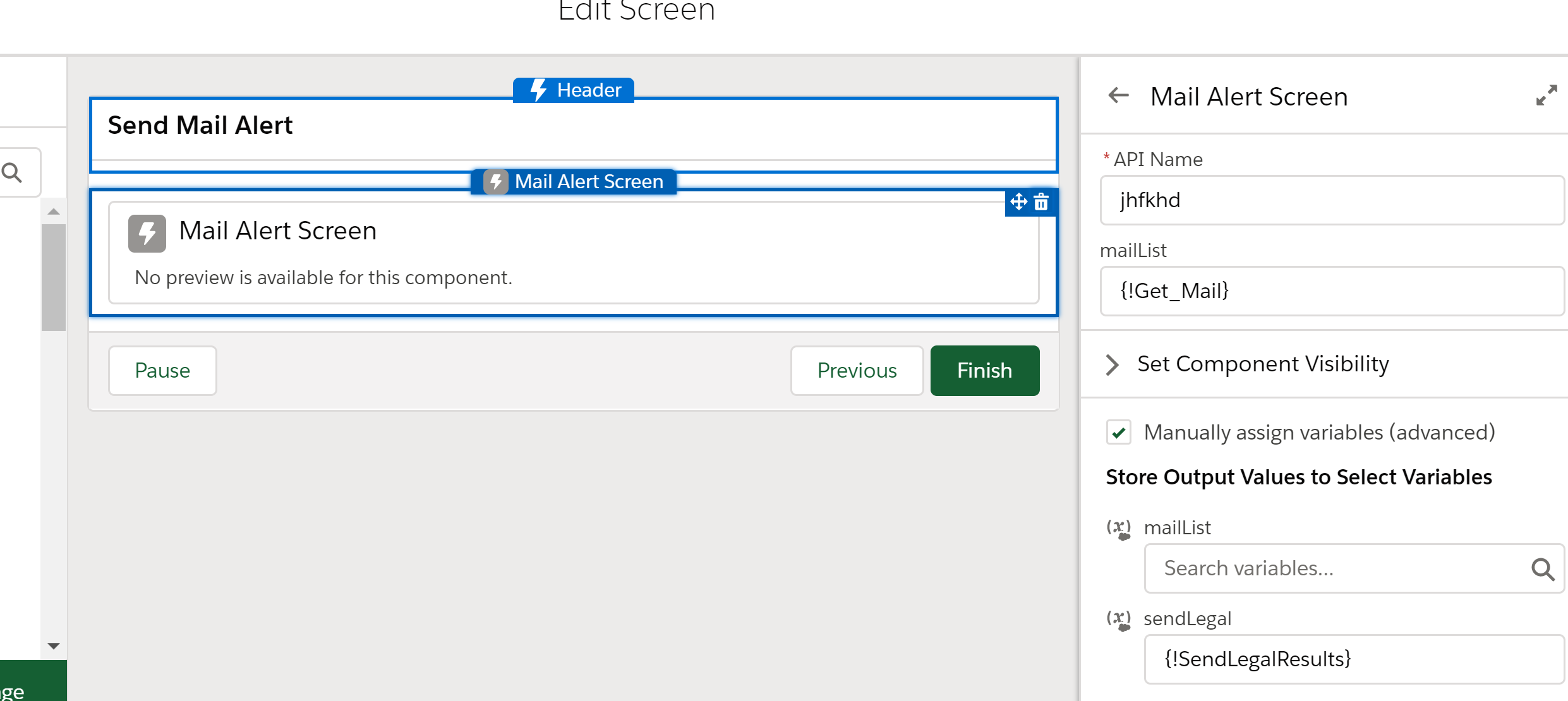Screen dimensions: 1568x701
Task: Click the Finish button
Action: (x=984, y=371)
